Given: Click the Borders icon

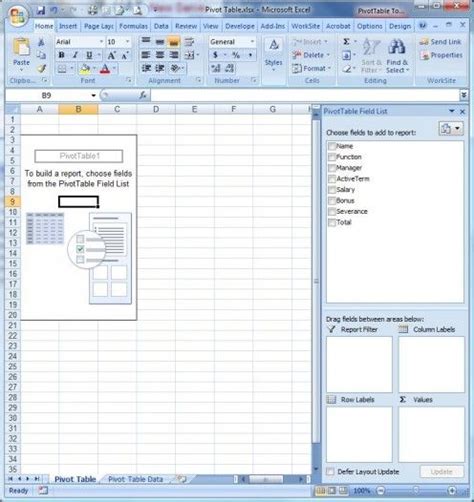Looking at the screenshot, I should [x=62, y=69].
